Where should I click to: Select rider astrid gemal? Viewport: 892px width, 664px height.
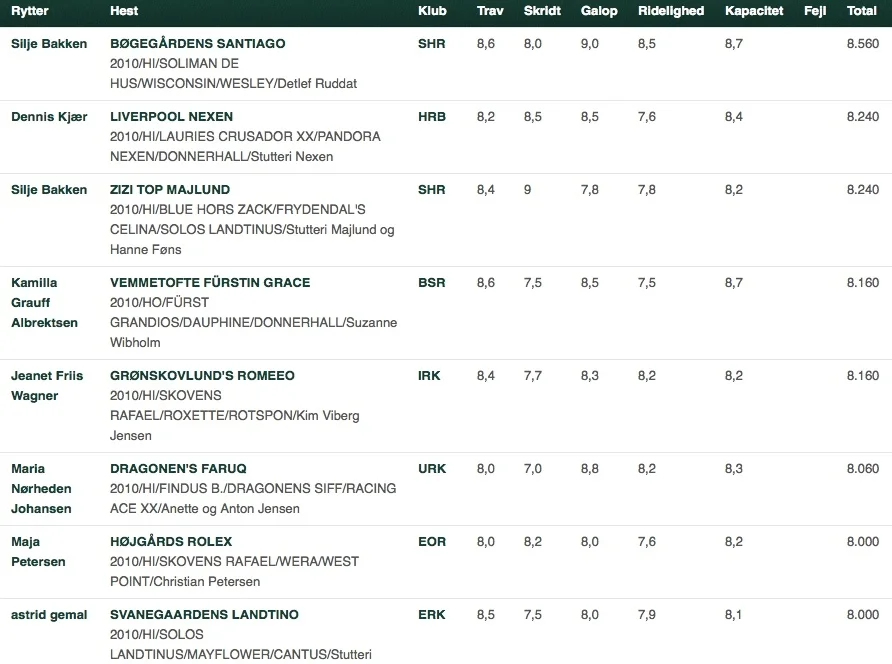49,615
